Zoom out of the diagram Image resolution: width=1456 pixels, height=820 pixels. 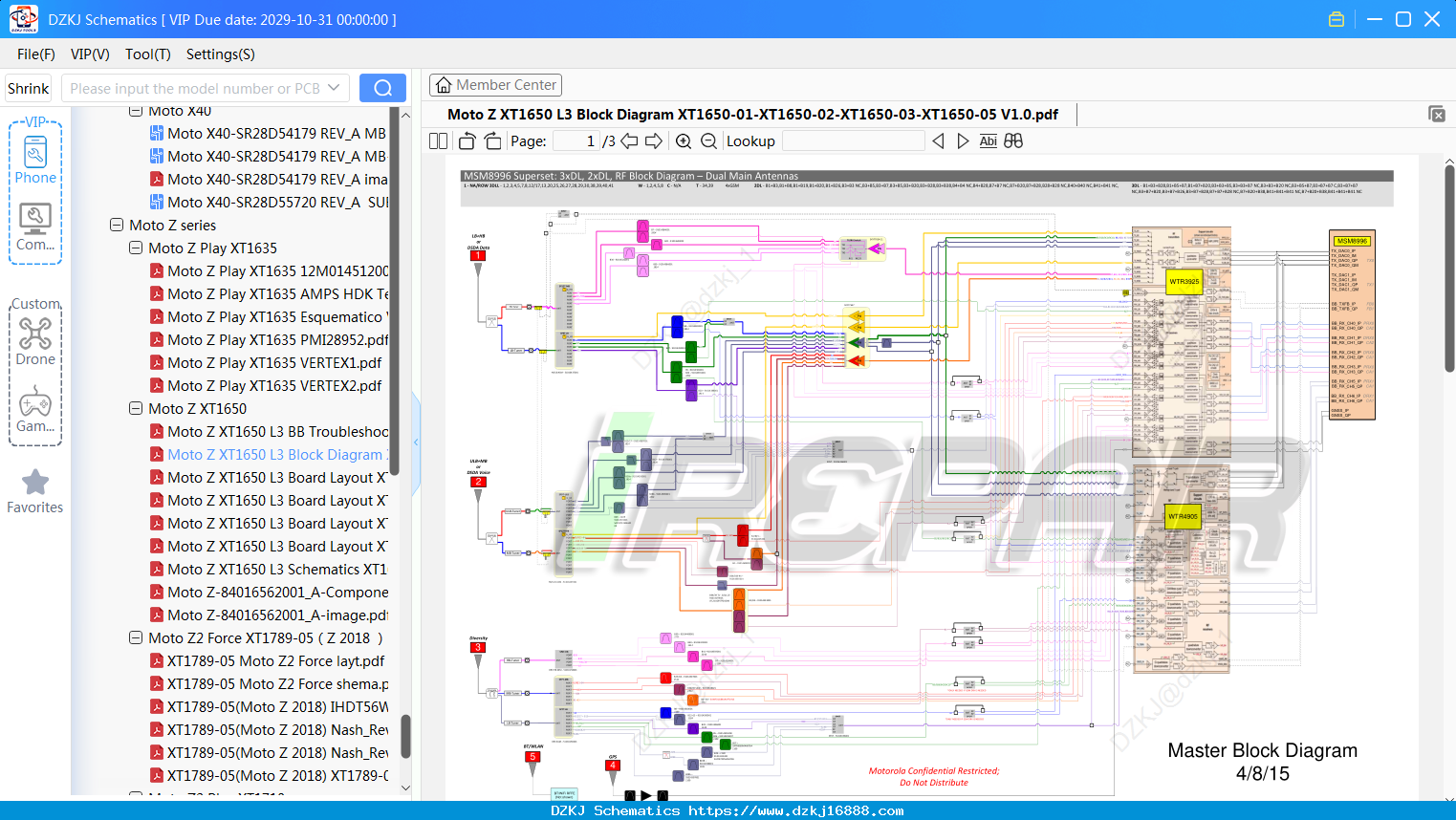[x=708, y=141]
